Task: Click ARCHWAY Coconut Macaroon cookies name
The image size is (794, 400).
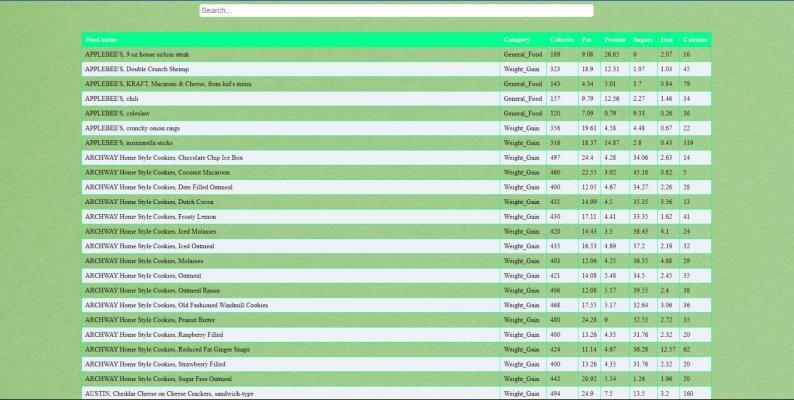Action: pyautogui.click(x=157, y=172)
